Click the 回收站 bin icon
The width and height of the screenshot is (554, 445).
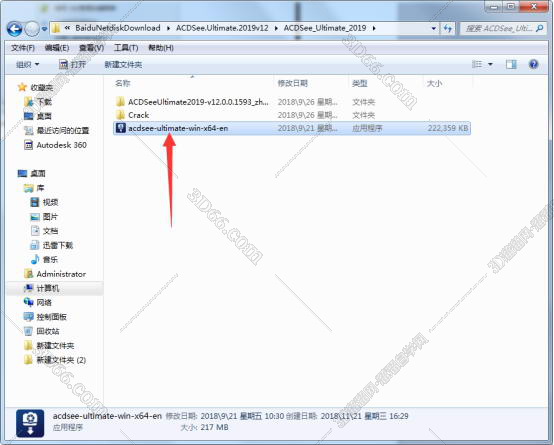[x=28, y=331]
